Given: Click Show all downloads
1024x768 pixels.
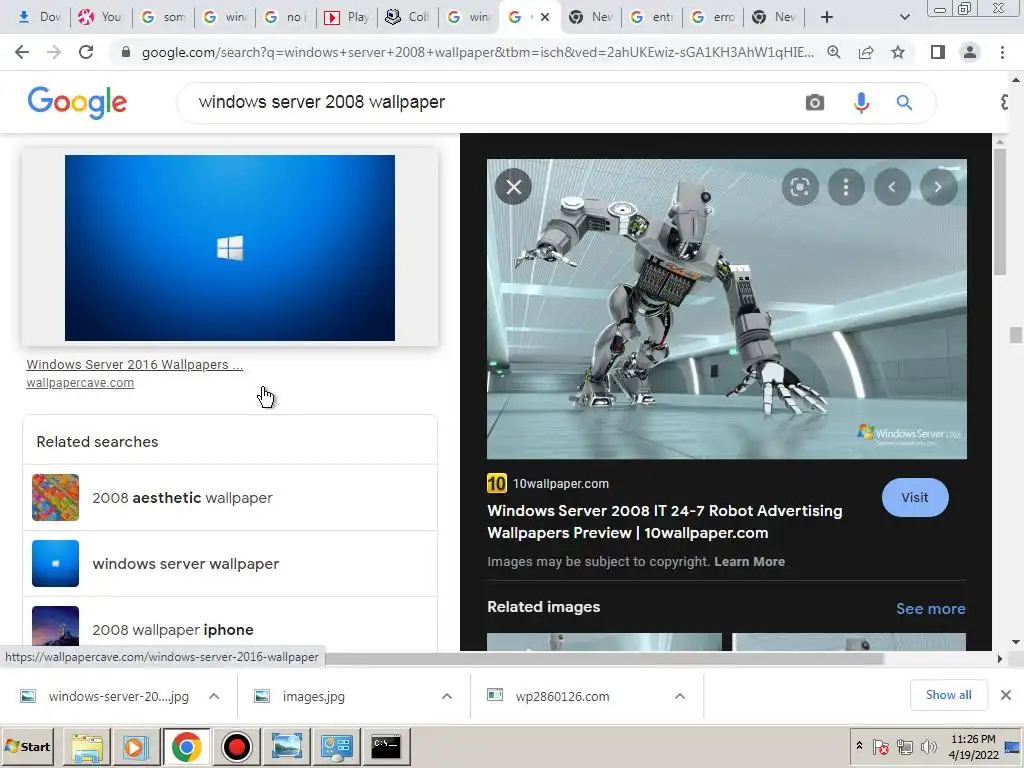Looking at the screenshot, I should click(x=948, y=696).
